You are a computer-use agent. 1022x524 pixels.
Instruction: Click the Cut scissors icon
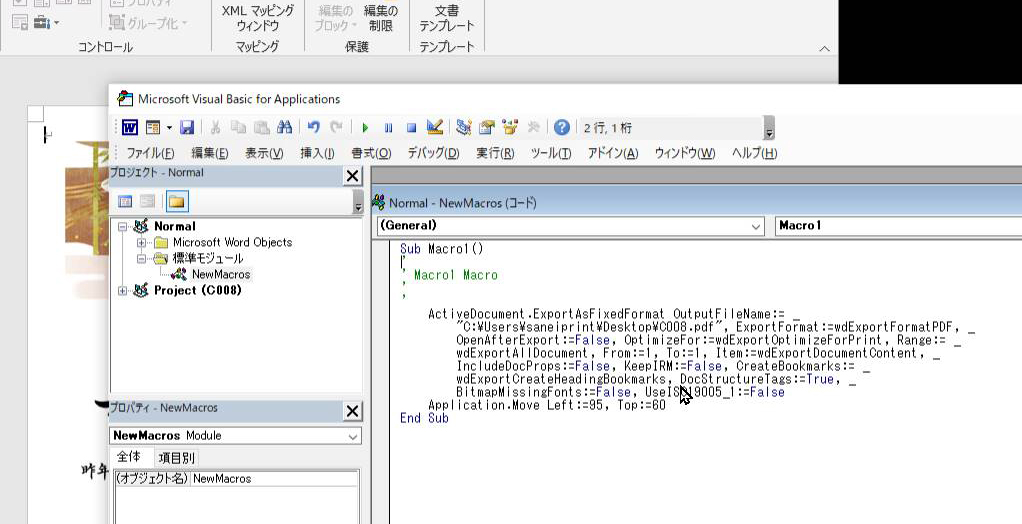pos(216,128)
